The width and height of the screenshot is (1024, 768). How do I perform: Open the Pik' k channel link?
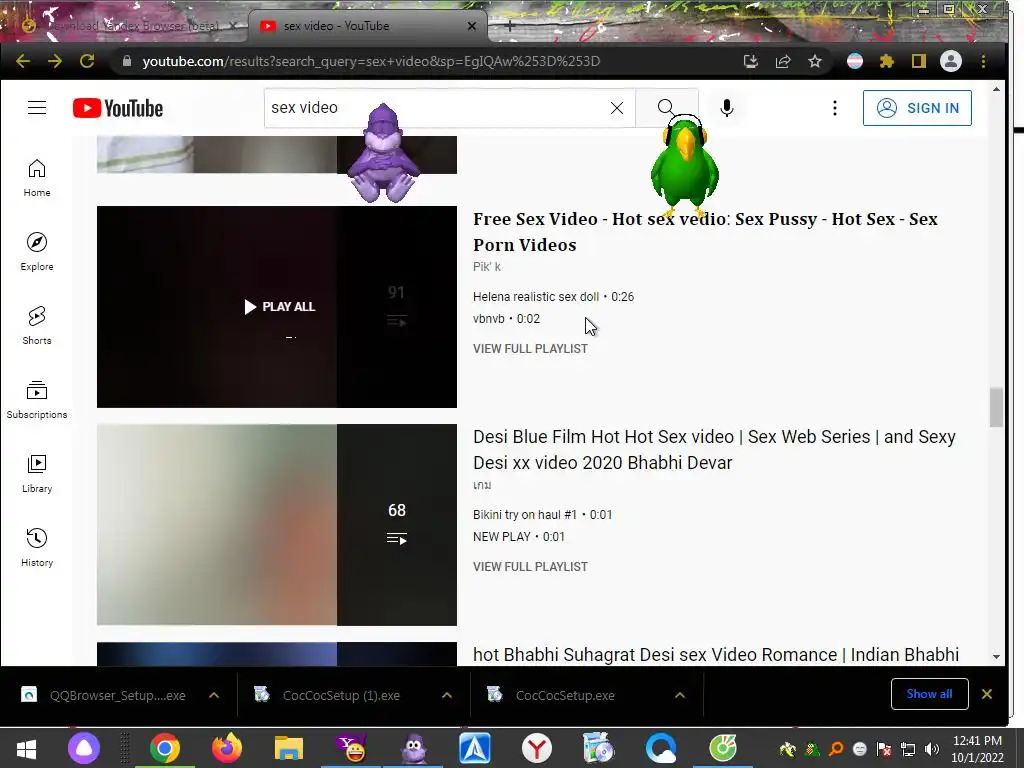pos(487,266)
